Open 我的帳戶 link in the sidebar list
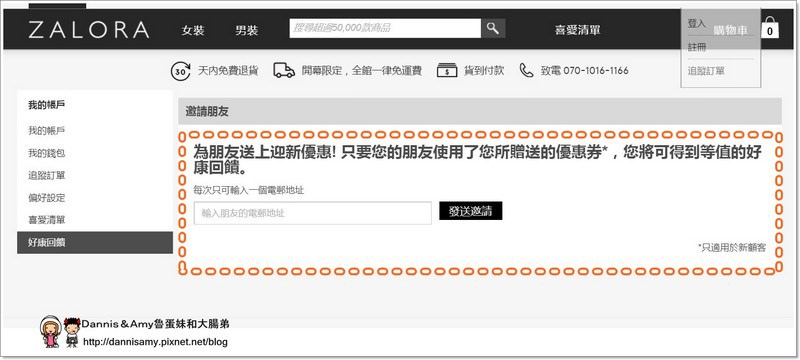 pyautogui.click(x=46, y=131)
